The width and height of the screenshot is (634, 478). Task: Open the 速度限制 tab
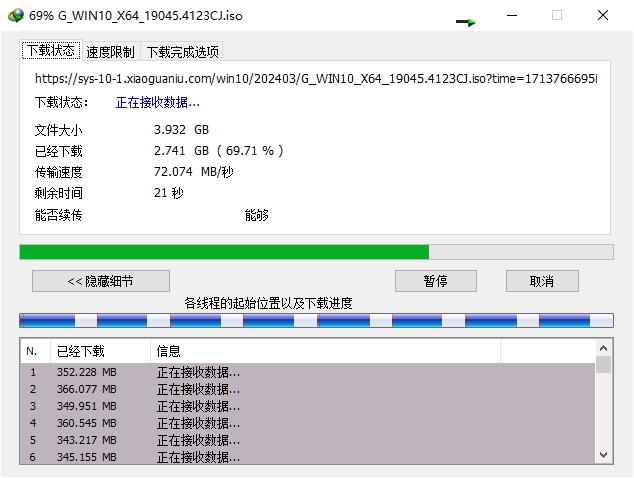pyautogui.click(x=110, y=52)
